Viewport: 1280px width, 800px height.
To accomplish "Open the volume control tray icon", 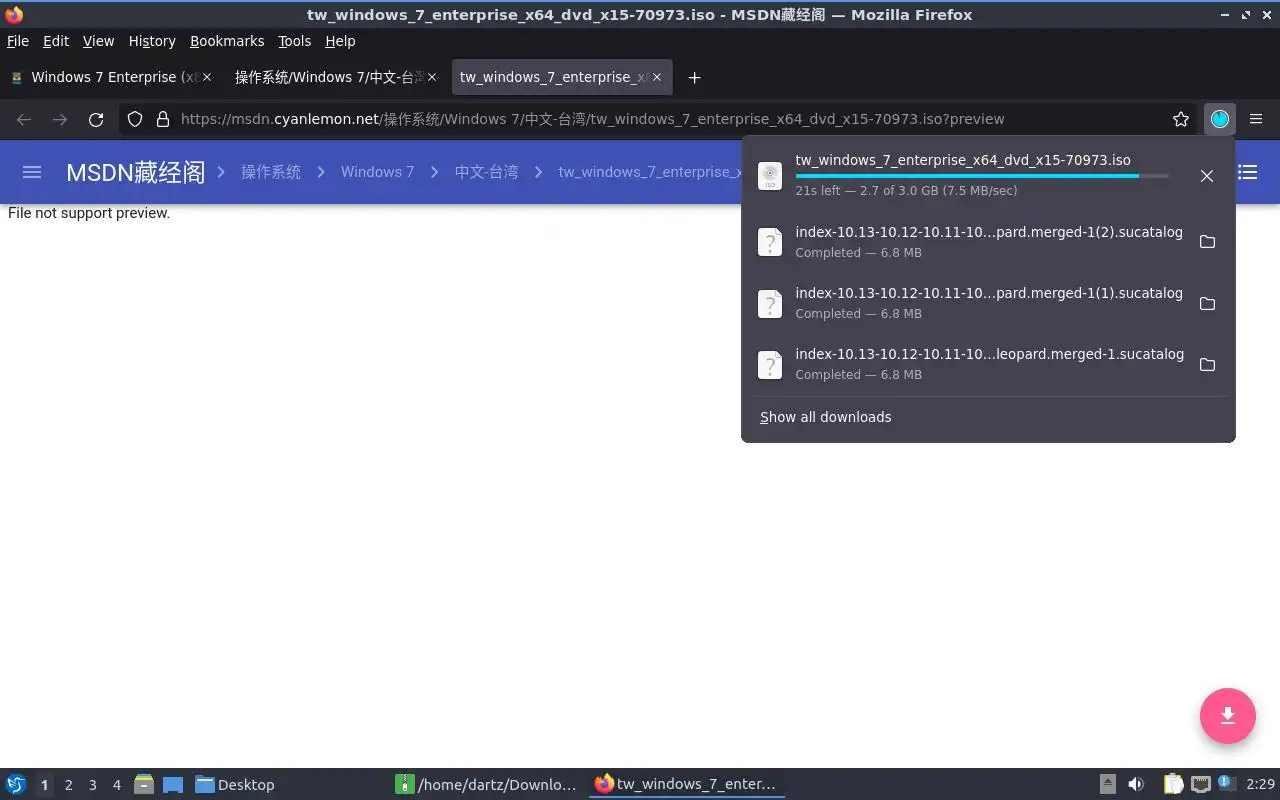I will coord(1136,784).
